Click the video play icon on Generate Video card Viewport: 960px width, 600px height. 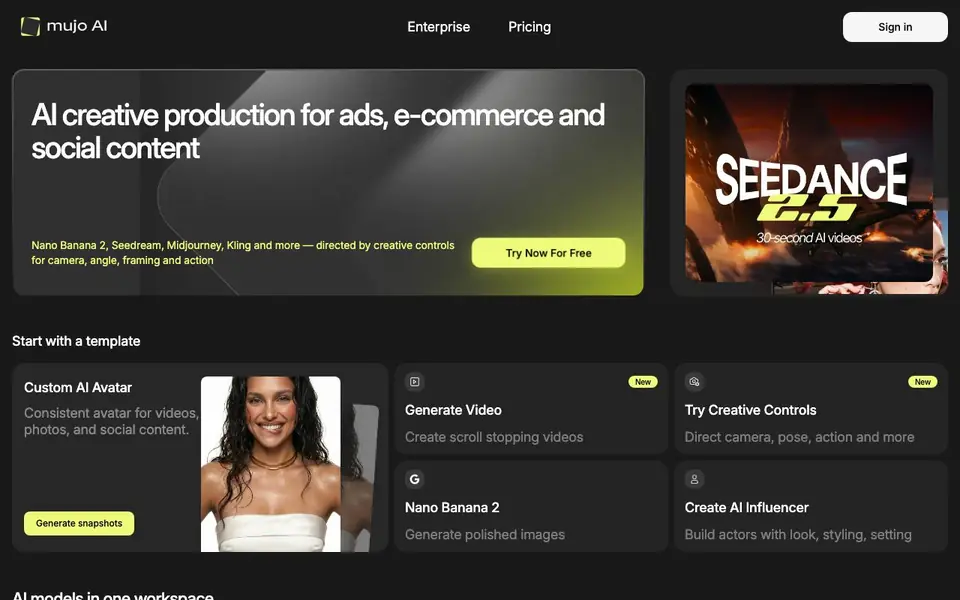point(414,381)
